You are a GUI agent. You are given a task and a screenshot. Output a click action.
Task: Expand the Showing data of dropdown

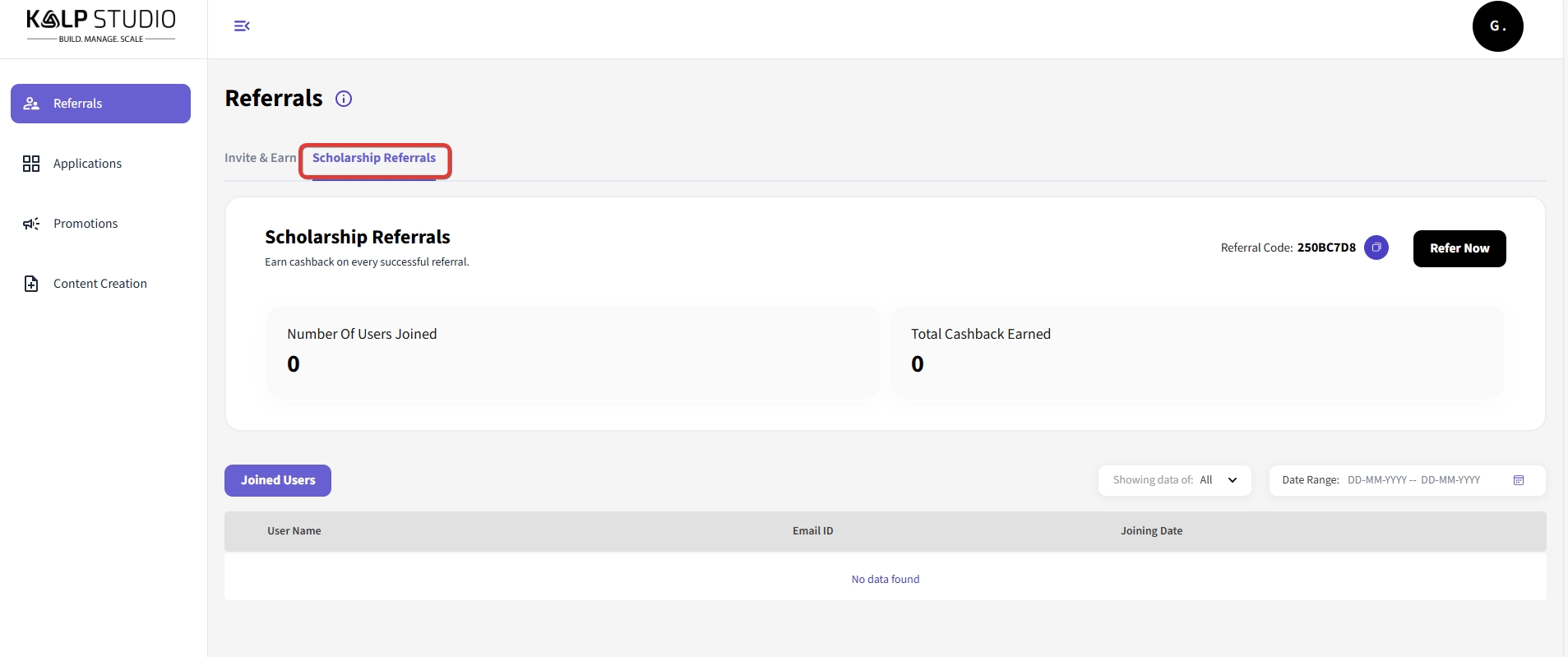point(1174,480)
